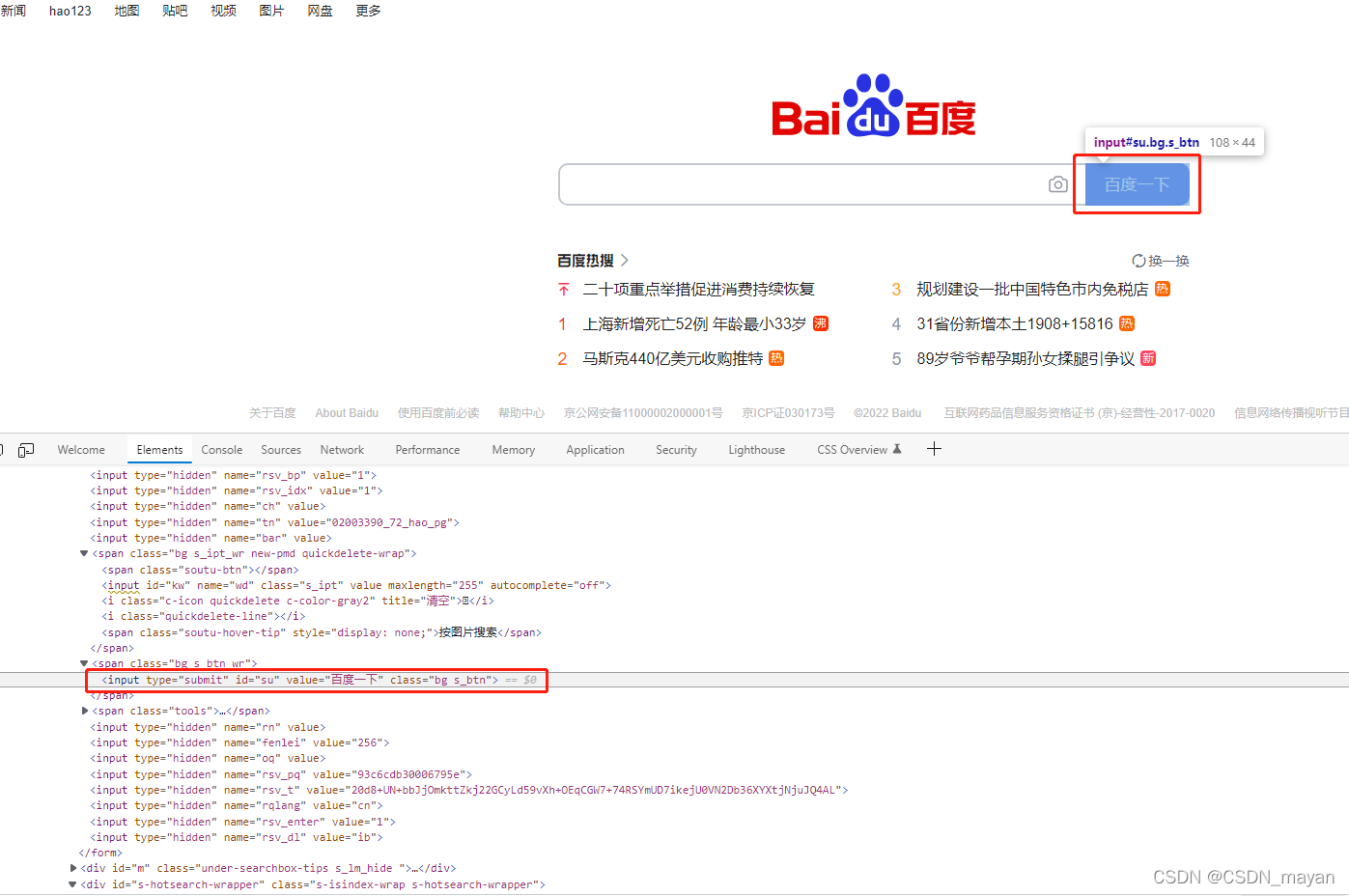Click the 使用百度前必读 footer link
This screenshot has height=896, width=1349.
click(x=438, y=413)
